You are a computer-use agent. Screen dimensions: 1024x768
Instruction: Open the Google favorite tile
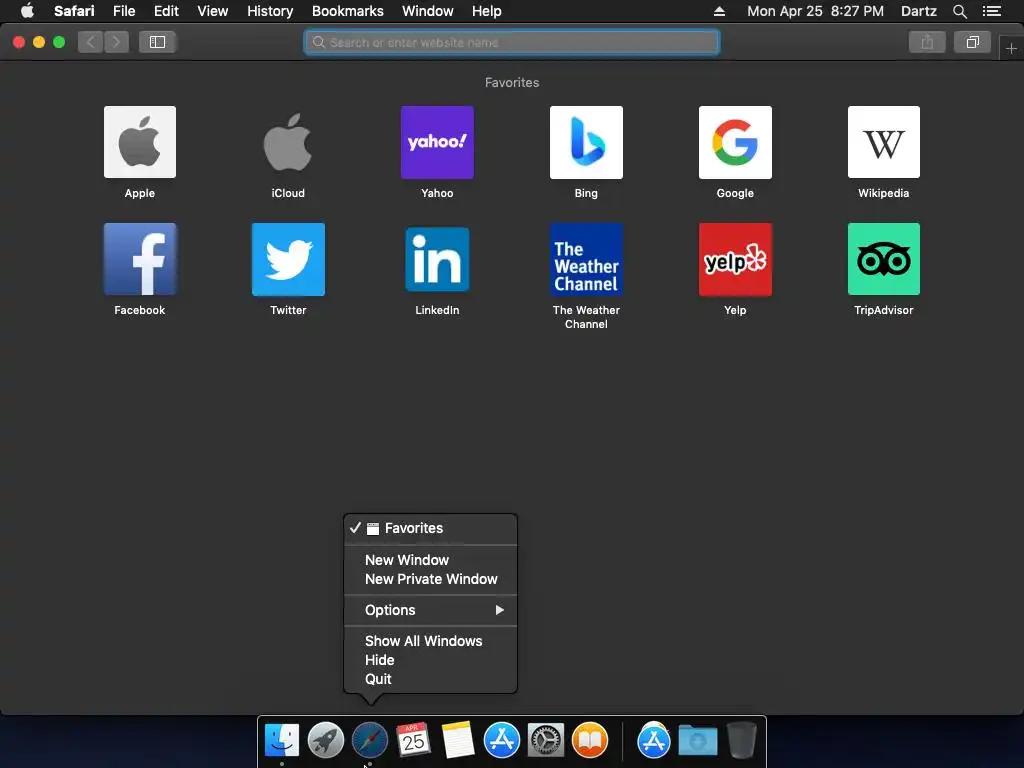[735, 142]
